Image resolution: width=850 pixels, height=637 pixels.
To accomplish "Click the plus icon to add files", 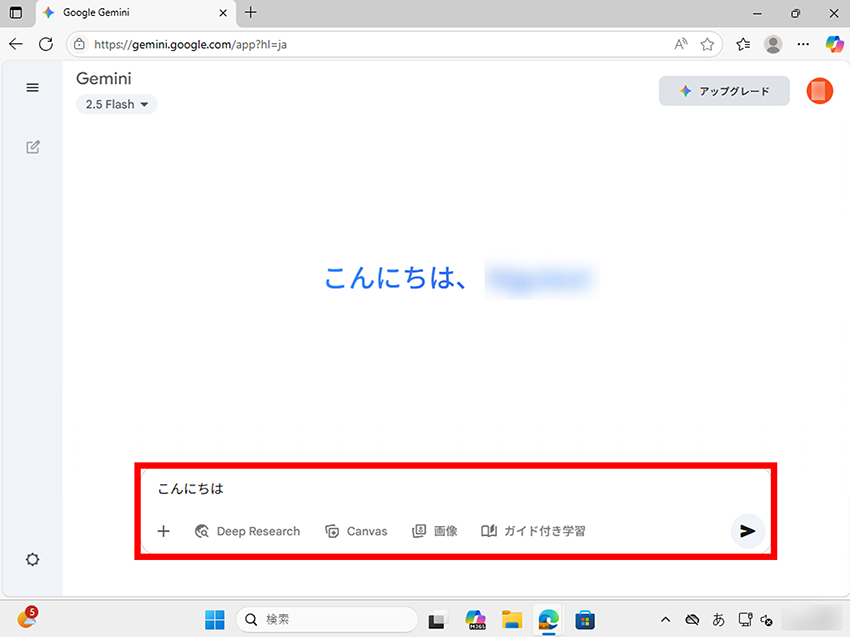I will [x=164, y=531].
